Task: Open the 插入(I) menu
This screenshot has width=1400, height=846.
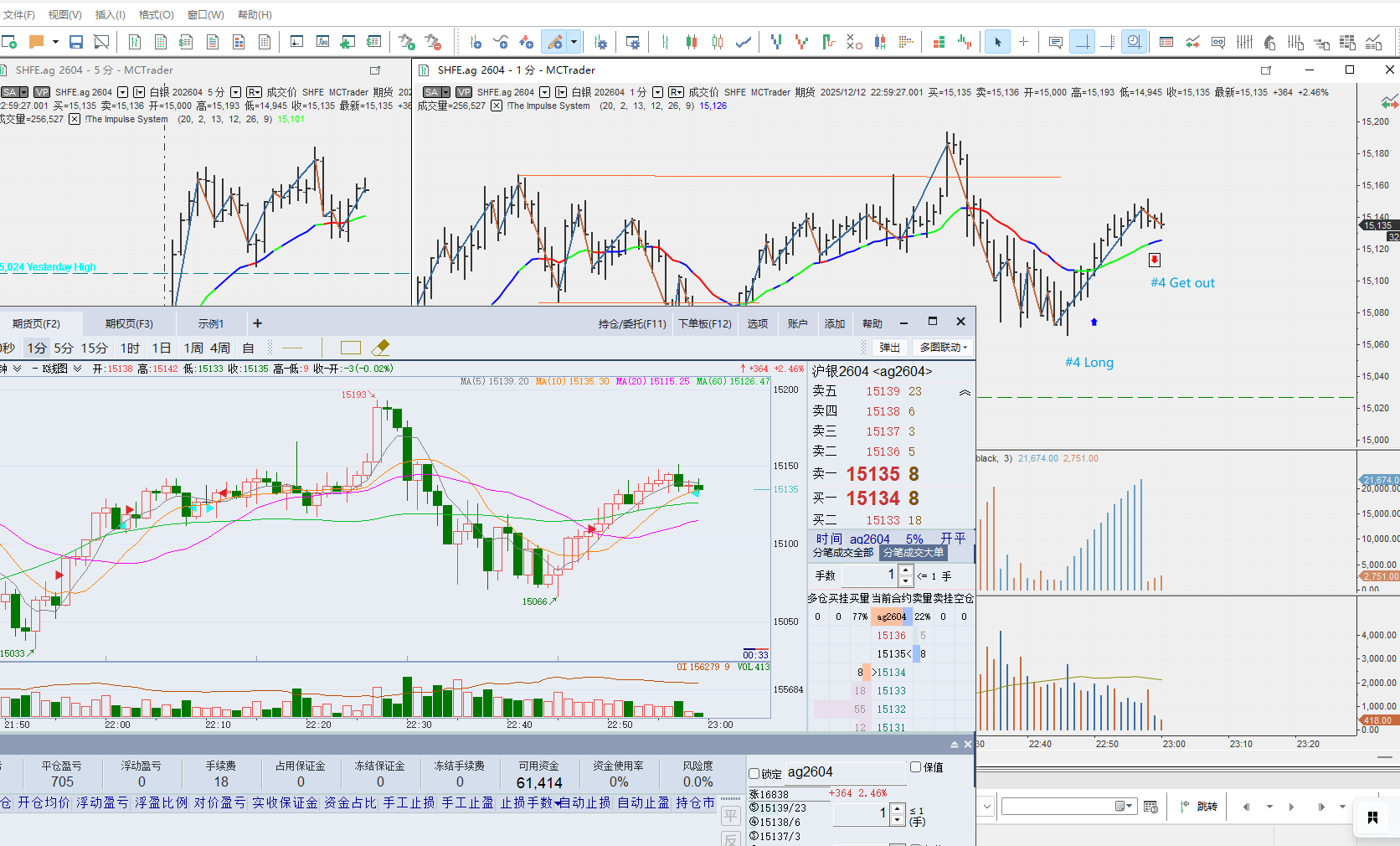Action: pyautogui.click(x=110, y=14)
